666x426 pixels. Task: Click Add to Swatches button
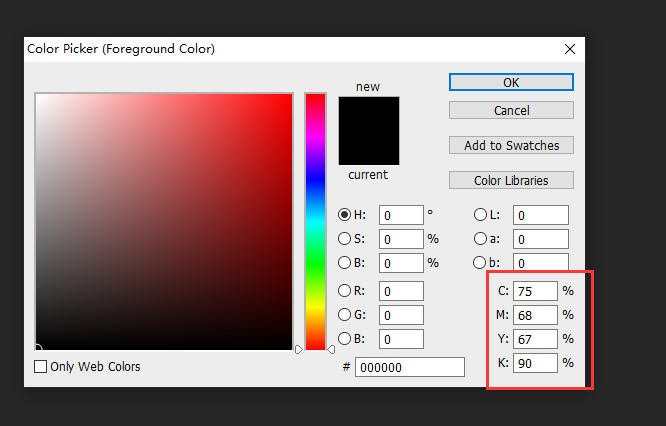click(x=511, y=145)
